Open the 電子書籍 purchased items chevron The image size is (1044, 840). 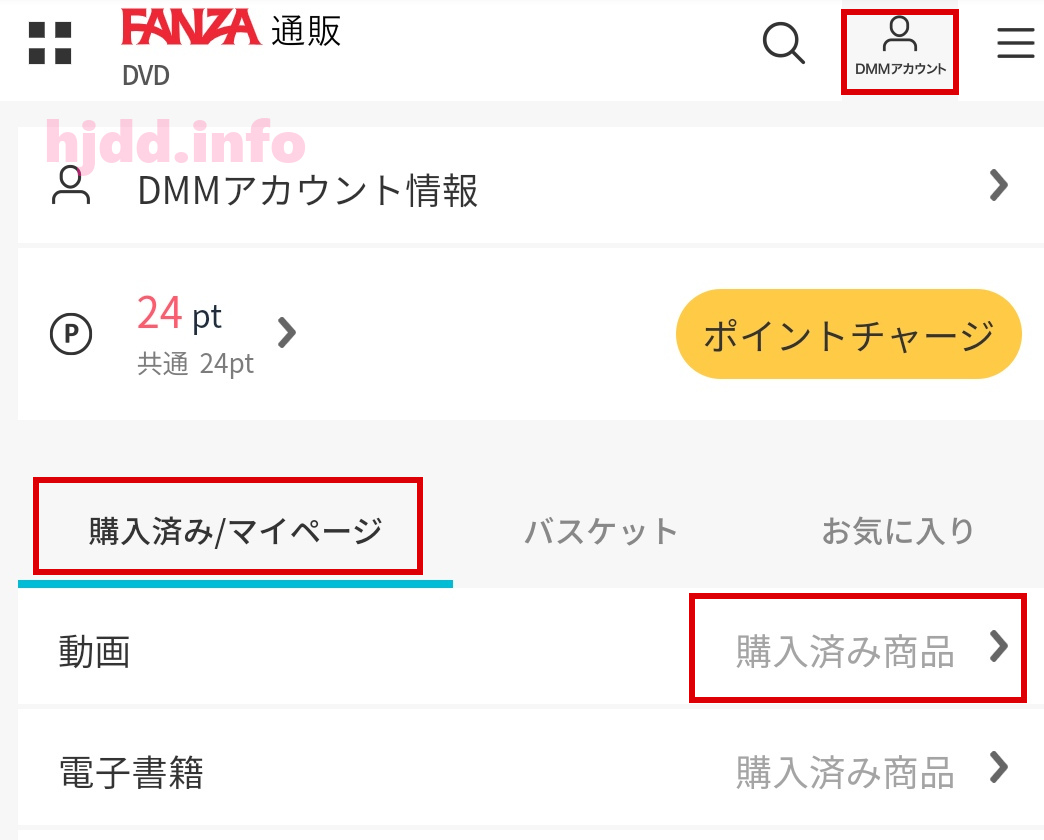[998, 767]
